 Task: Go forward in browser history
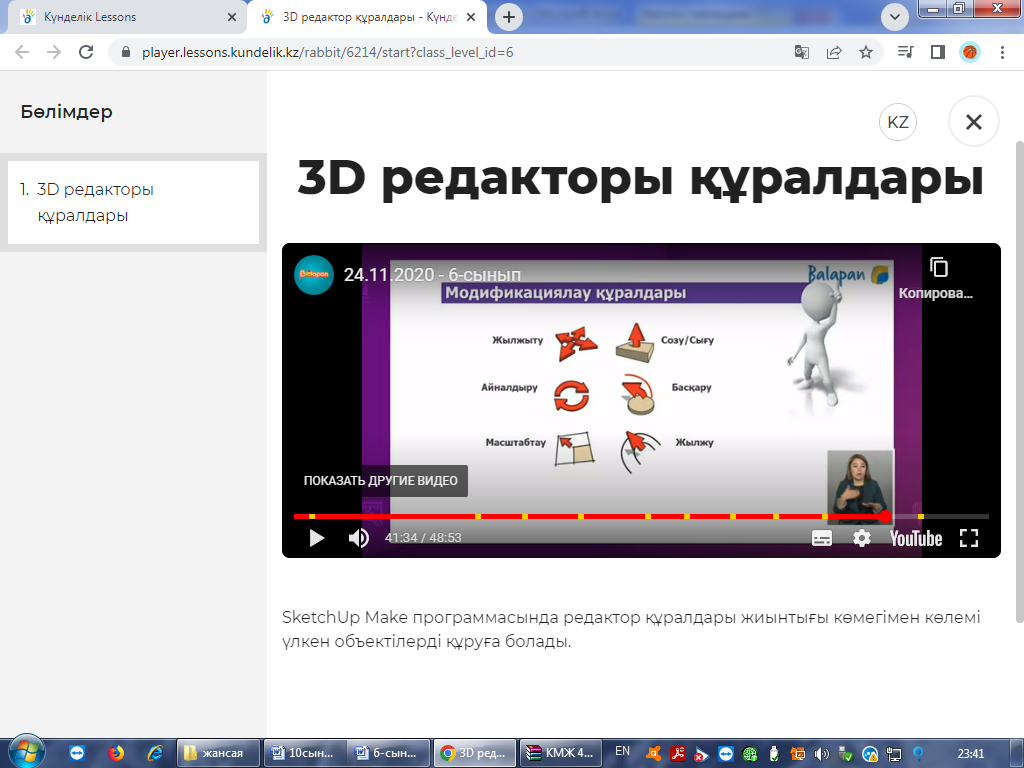[54, 52]
